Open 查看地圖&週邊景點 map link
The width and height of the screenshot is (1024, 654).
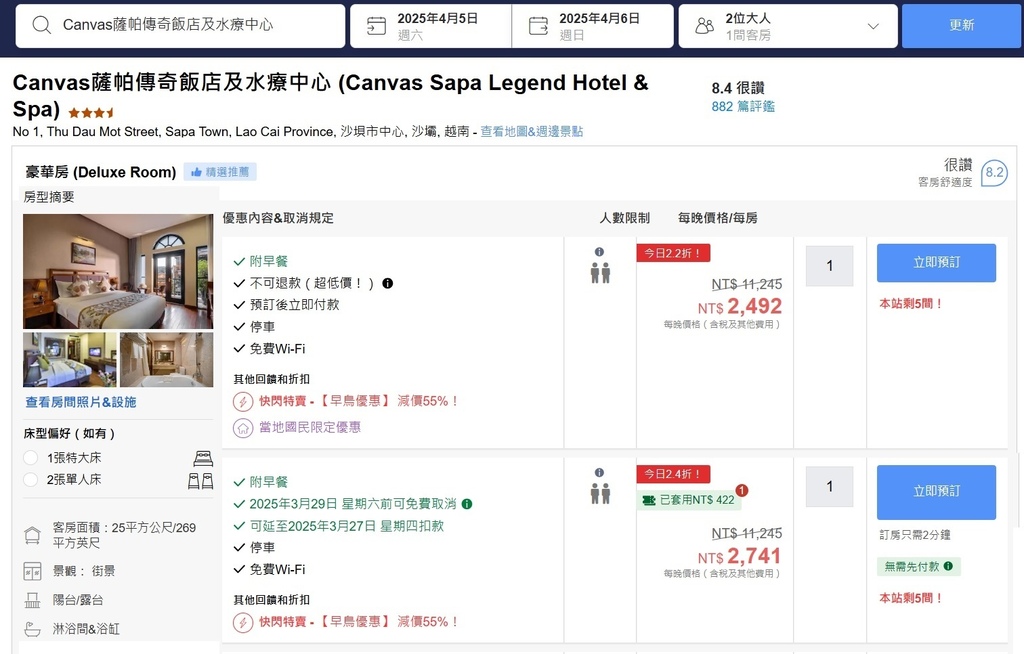(x=532, y=131)
